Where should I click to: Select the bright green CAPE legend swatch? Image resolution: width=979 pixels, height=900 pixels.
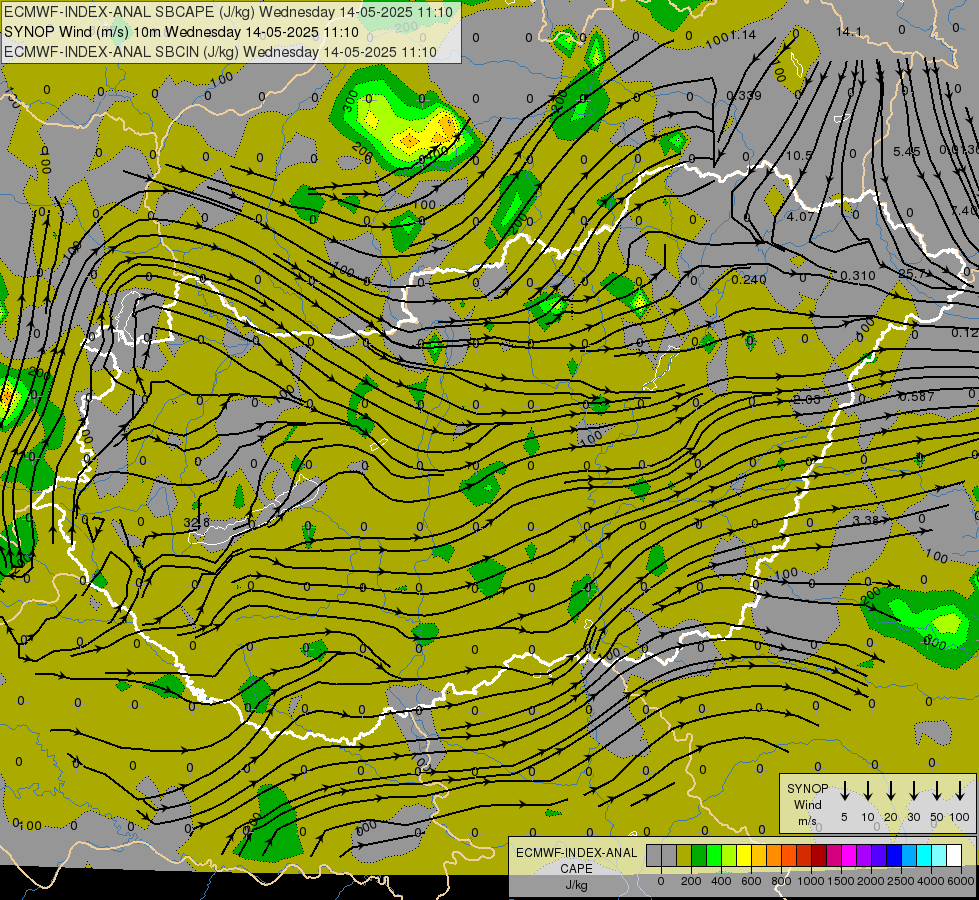(x=714, y=855)
